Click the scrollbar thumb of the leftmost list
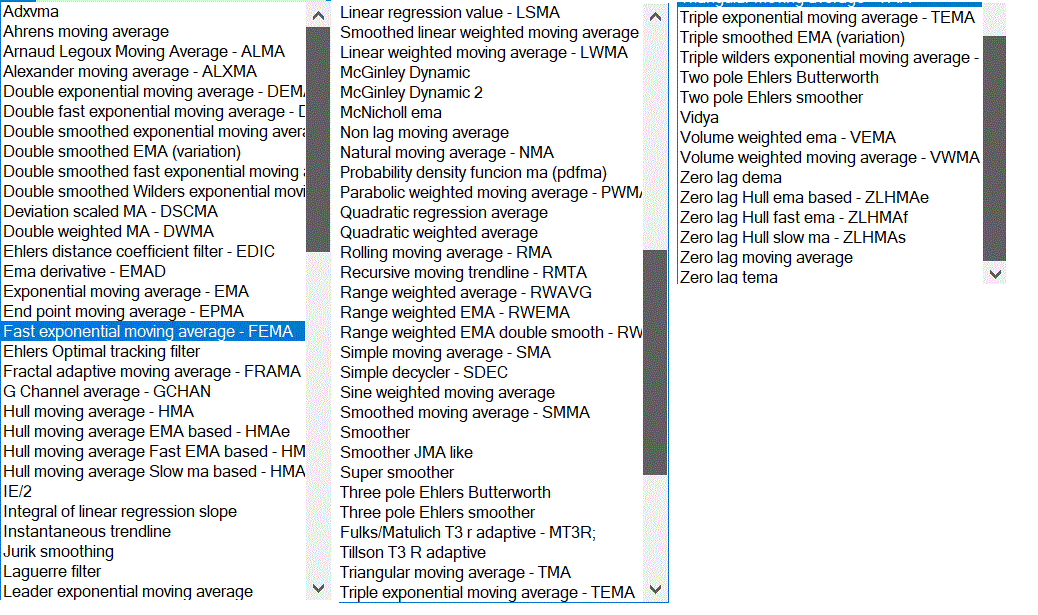The height and width of the screenshot is (615, 1038). (318, 140)
